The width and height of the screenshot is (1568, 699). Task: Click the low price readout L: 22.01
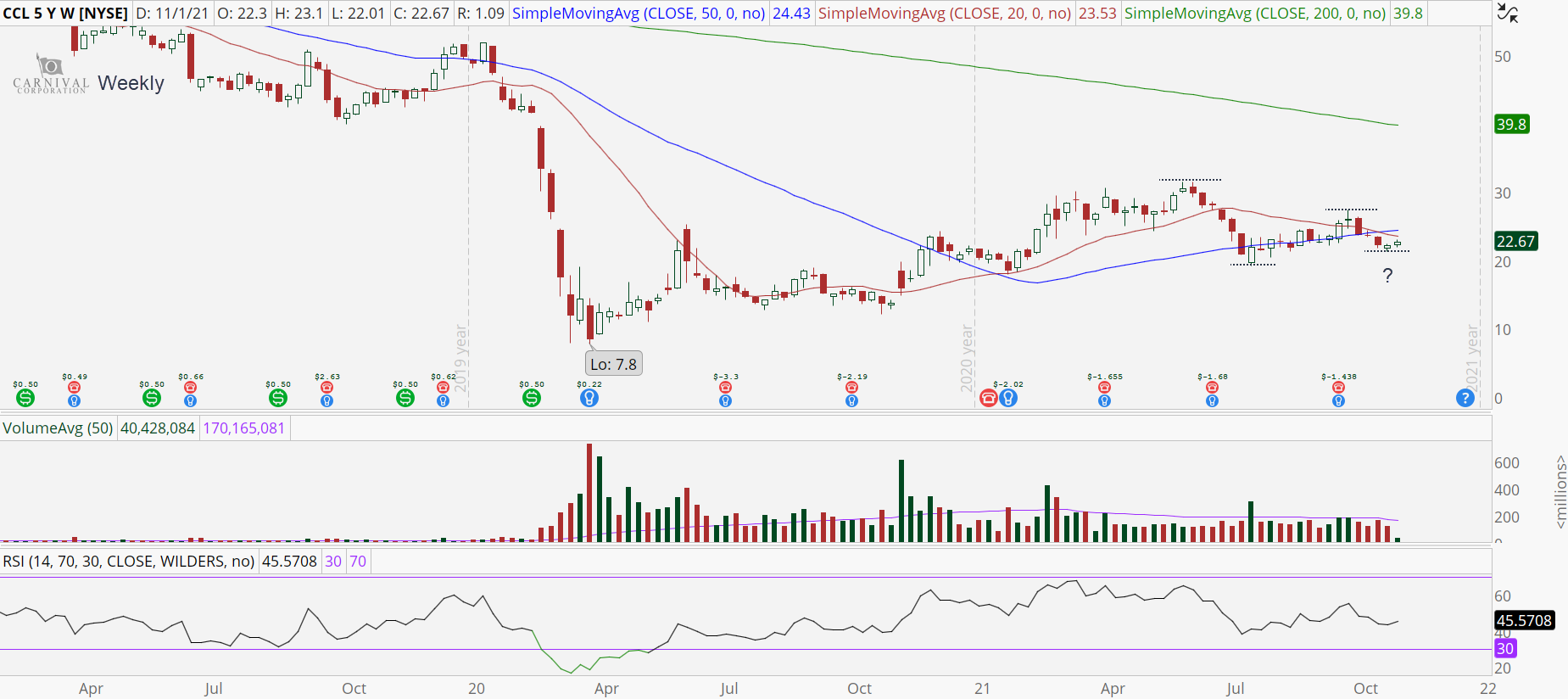pyautogui.click(x=358, y=14)
